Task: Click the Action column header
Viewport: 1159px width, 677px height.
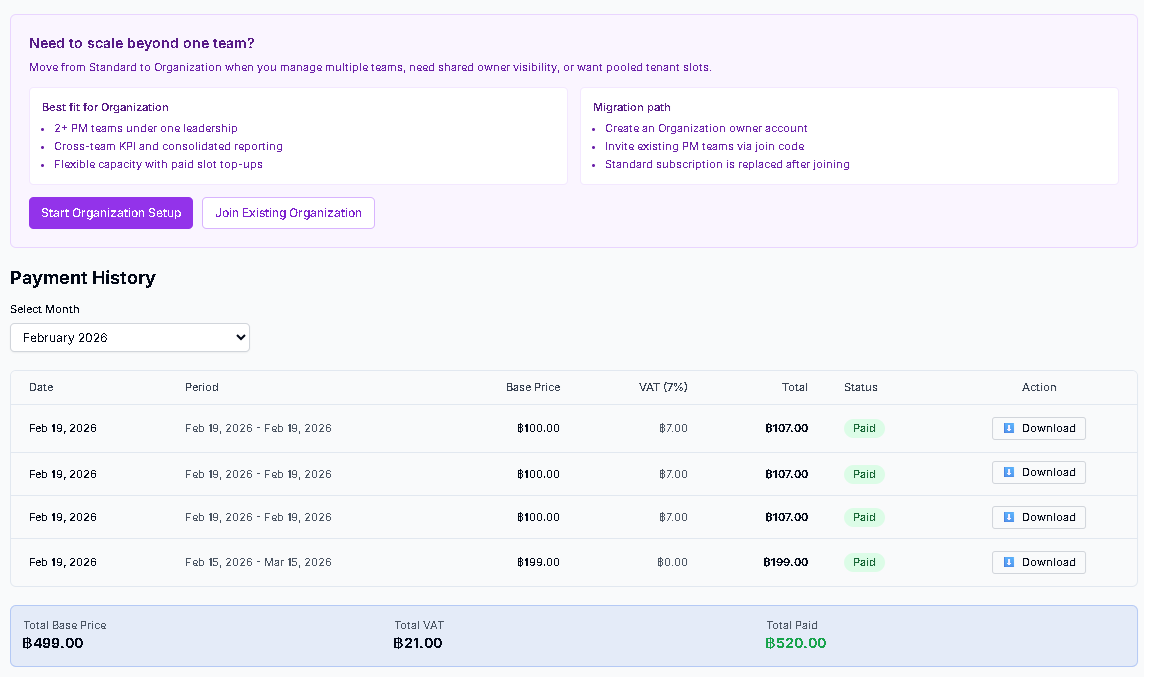Action: click(1039, 387)
